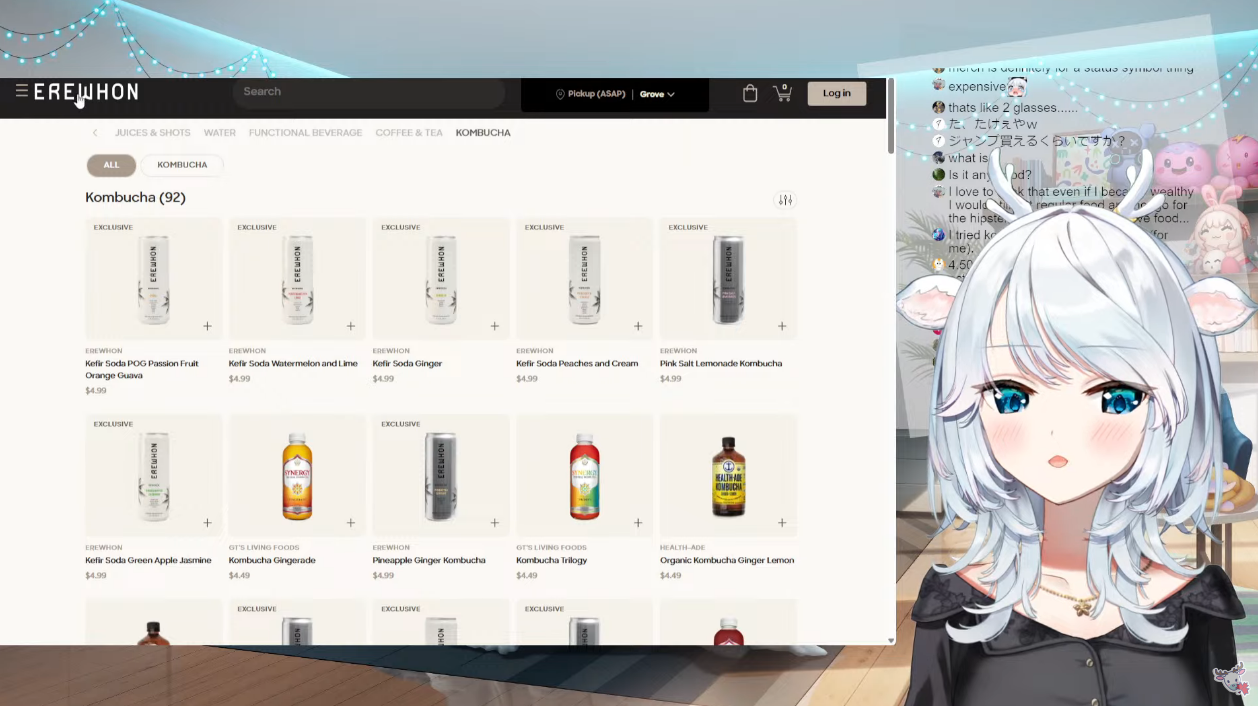Add Organic Kombucha Ginger Lemon with plus icon
The image size is (1258, 706).
[782, 522]
